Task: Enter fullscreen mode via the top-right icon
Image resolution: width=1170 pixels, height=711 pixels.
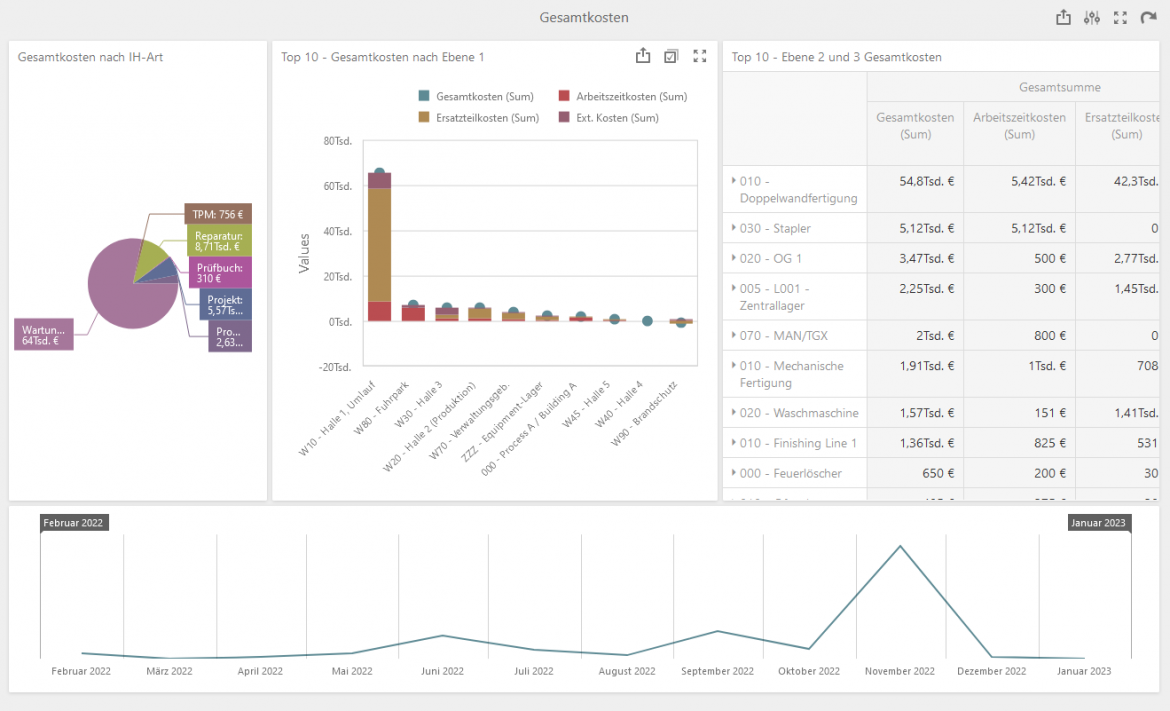Action: (1120, 17)
